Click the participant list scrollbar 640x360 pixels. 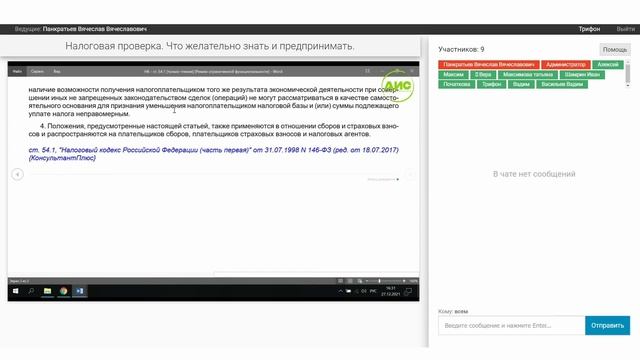click(x=627, y=73)
